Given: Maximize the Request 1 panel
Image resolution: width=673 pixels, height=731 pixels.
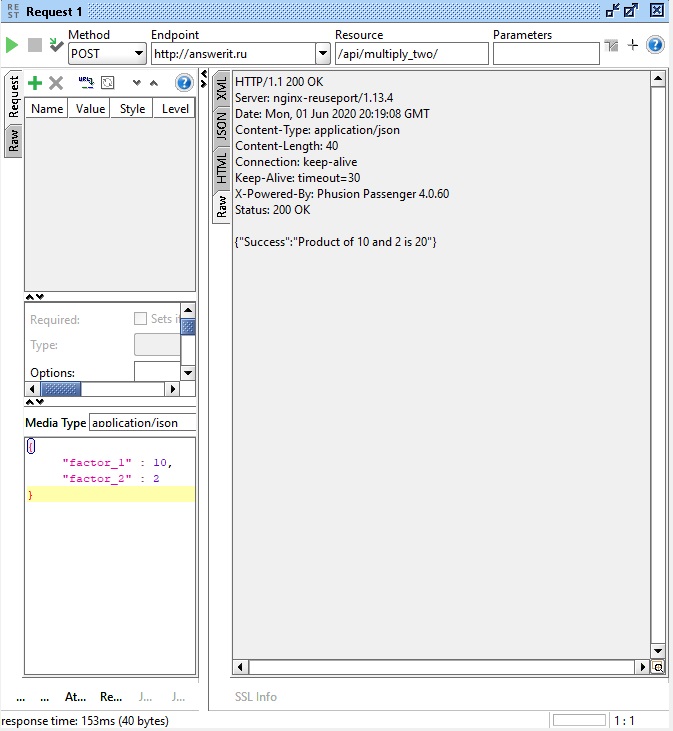Looking at the screenshot, I should [631, 10].
